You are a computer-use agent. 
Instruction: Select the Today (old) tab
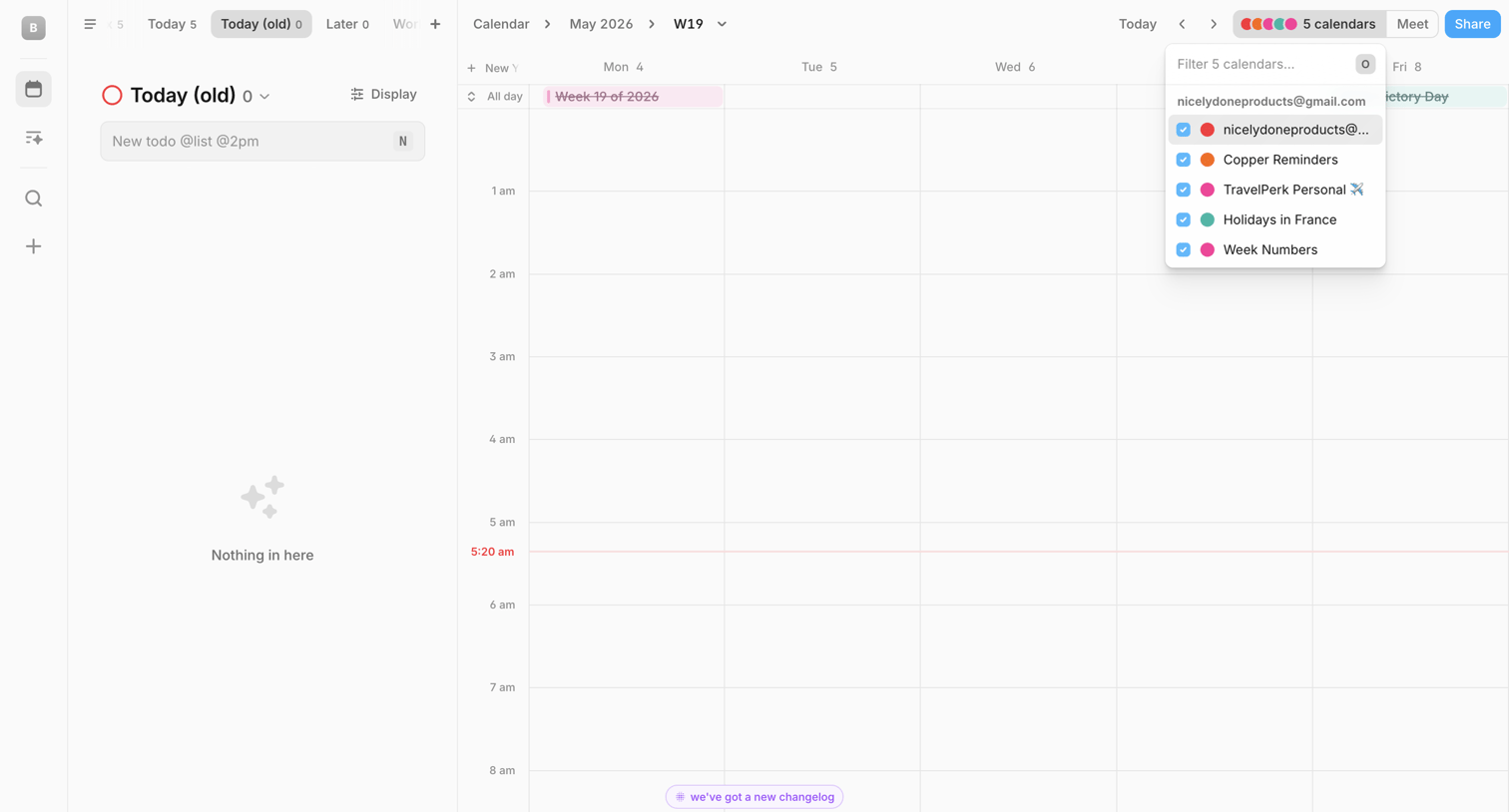(x=260, y=24)
